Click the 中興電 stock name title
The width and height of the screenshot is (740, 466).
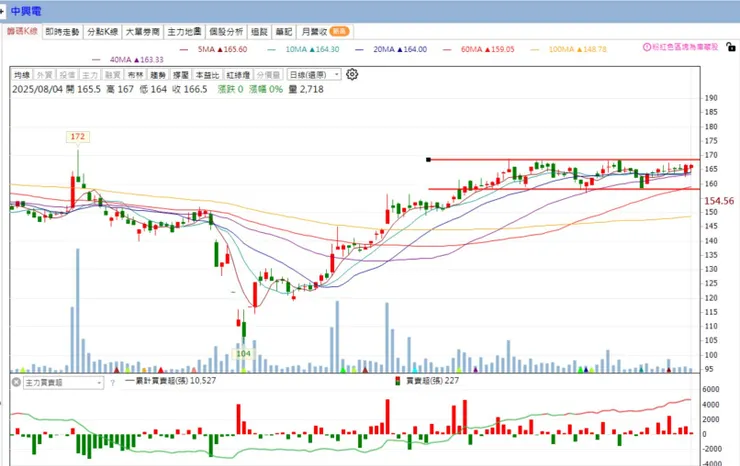26,11
